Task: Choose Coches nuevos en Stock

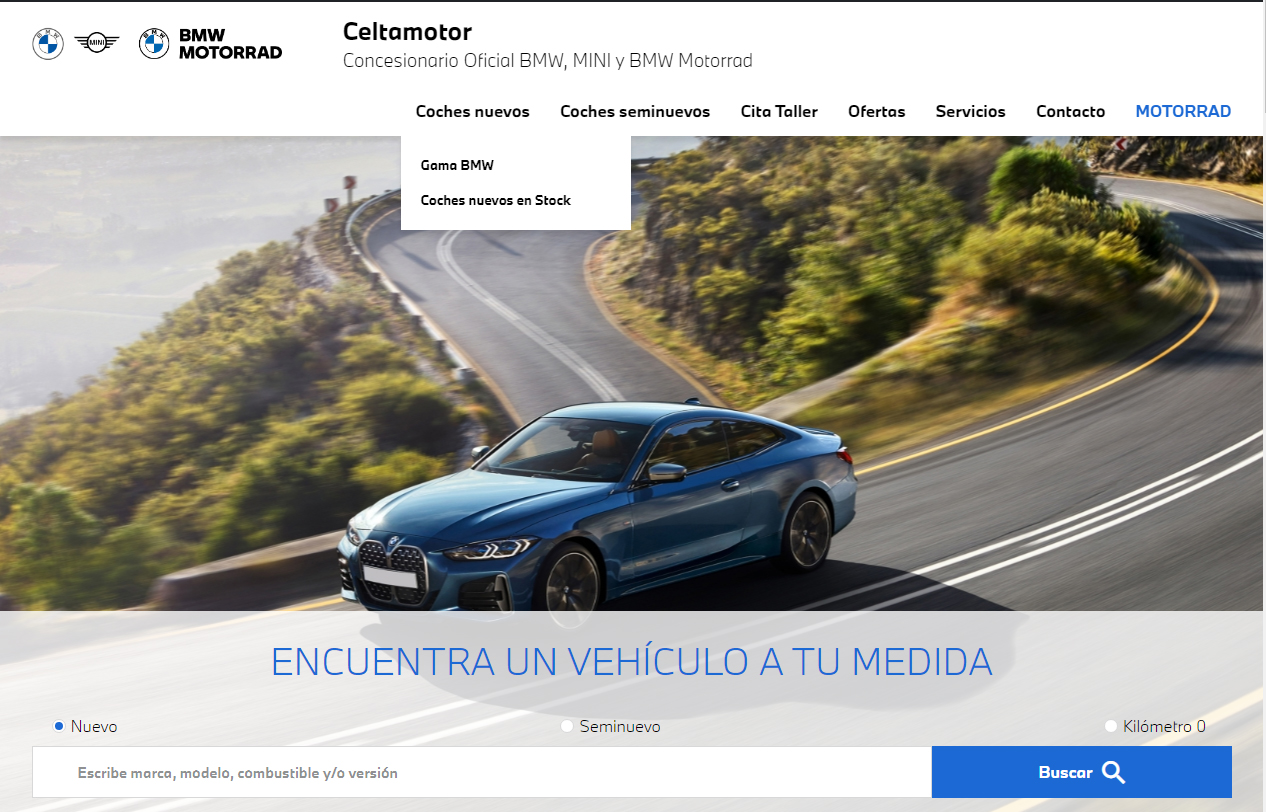Action: (x=496, y=200)
